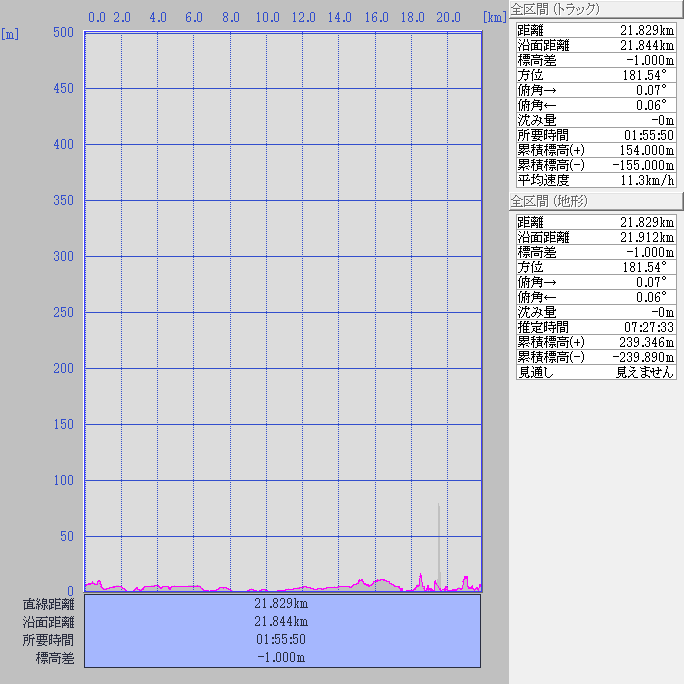684x684 pixels.
Task: Click the 8.0 distance axis label
Action: click(231, 17)
